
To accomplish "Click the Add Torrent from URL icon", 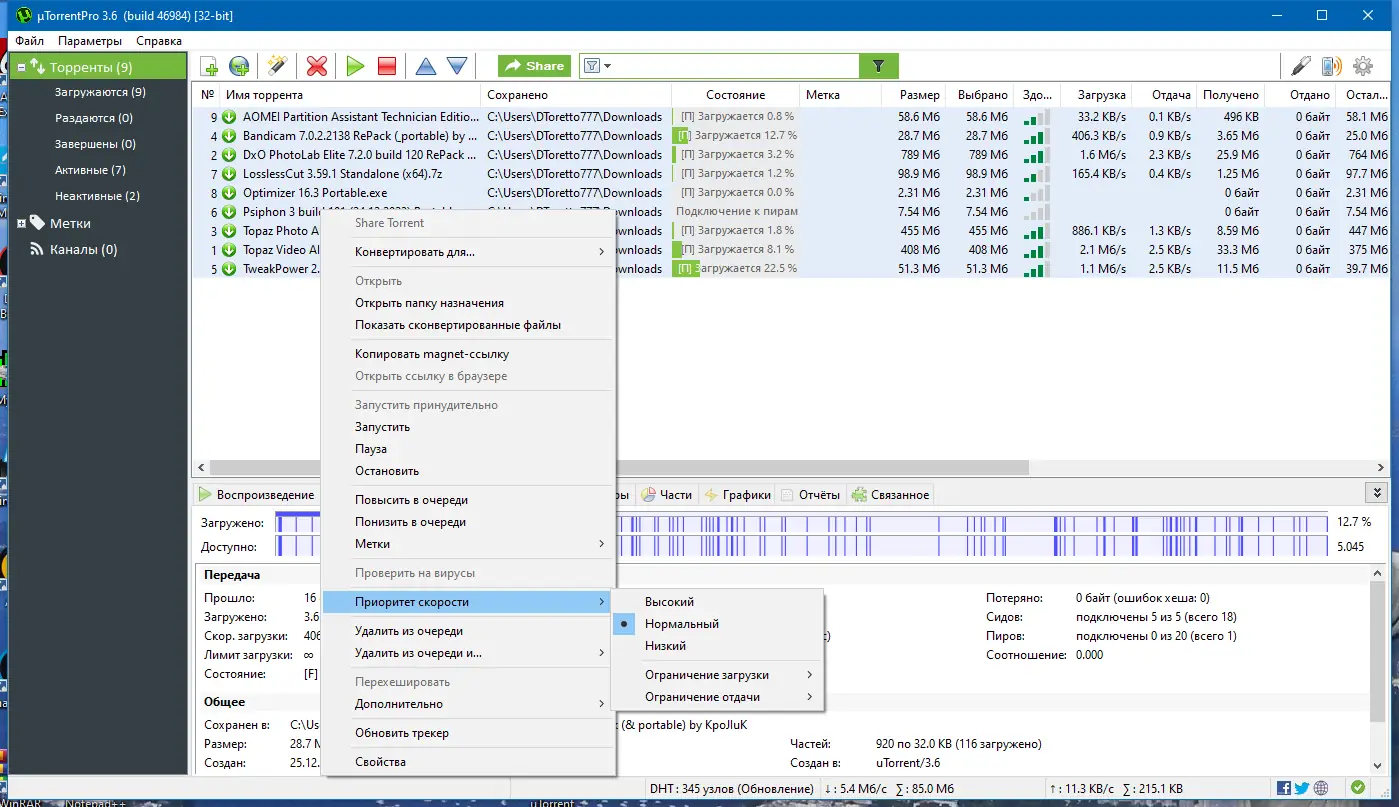I will coord(239,66).
